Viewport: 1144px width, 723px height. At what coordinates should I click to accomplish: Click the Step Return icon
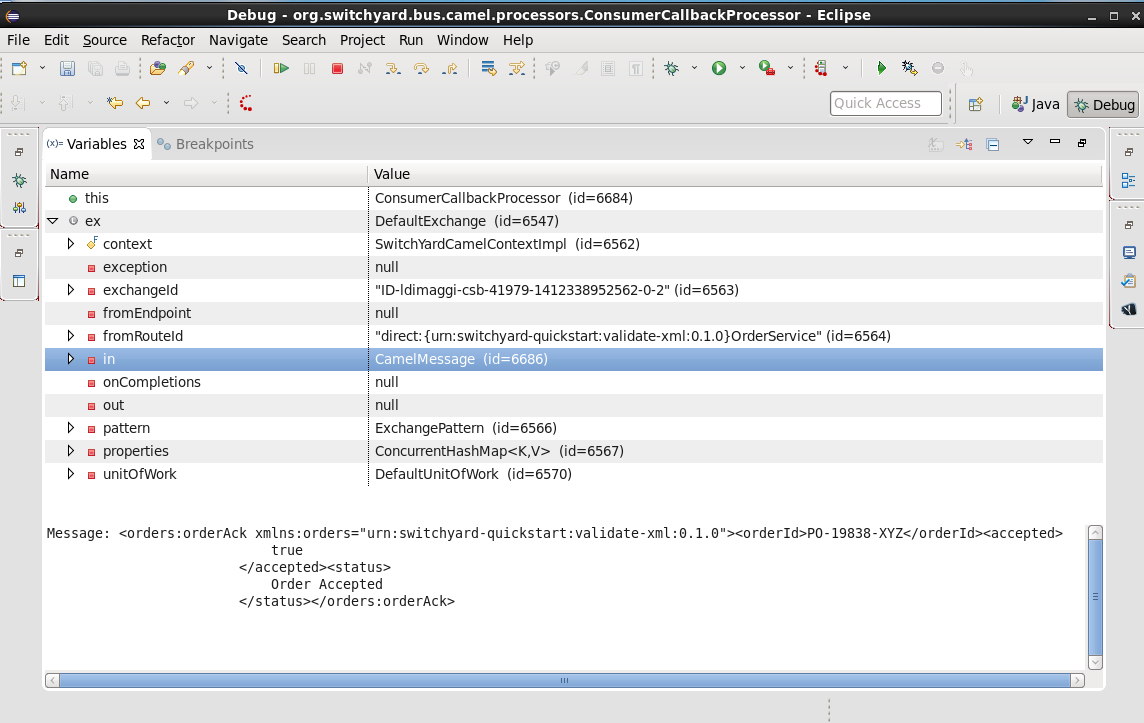tap(450, 69)
